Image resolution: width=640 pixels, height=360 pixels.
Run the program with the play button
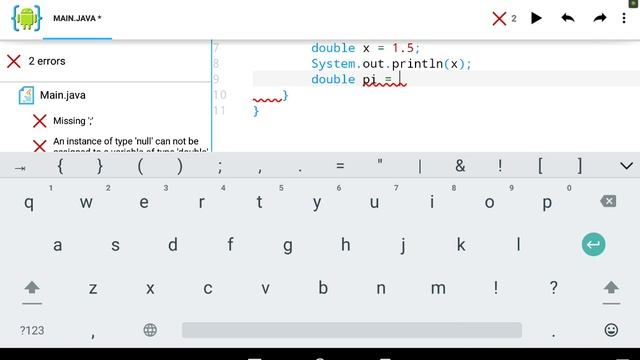click(x=536, y=18)
